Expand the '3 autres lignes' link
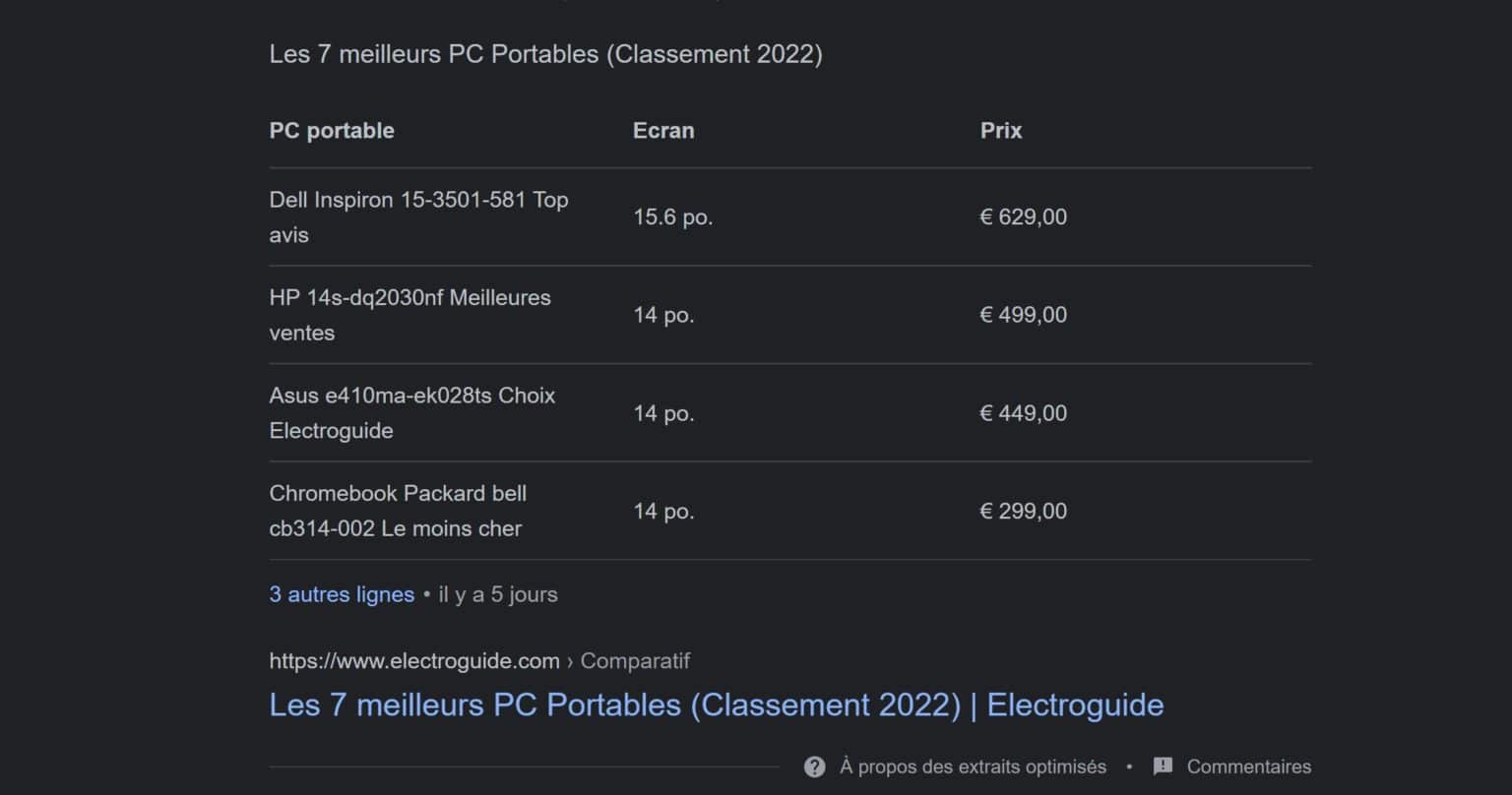The height and width of the screenshot is (795, 1512). tap(342, 594)
